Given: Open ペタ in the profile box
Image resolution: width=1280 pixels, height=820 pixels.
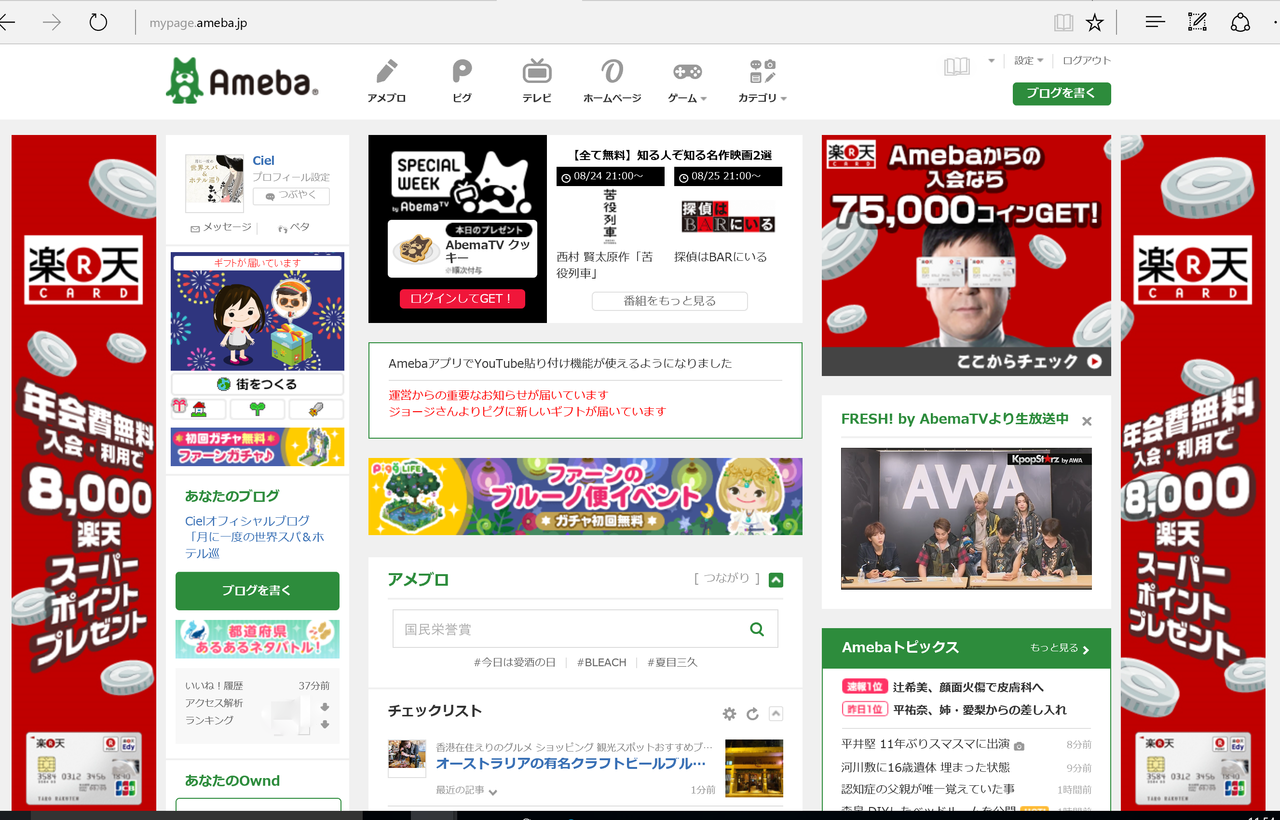Looking at the screenshot, I should [294, 228].
